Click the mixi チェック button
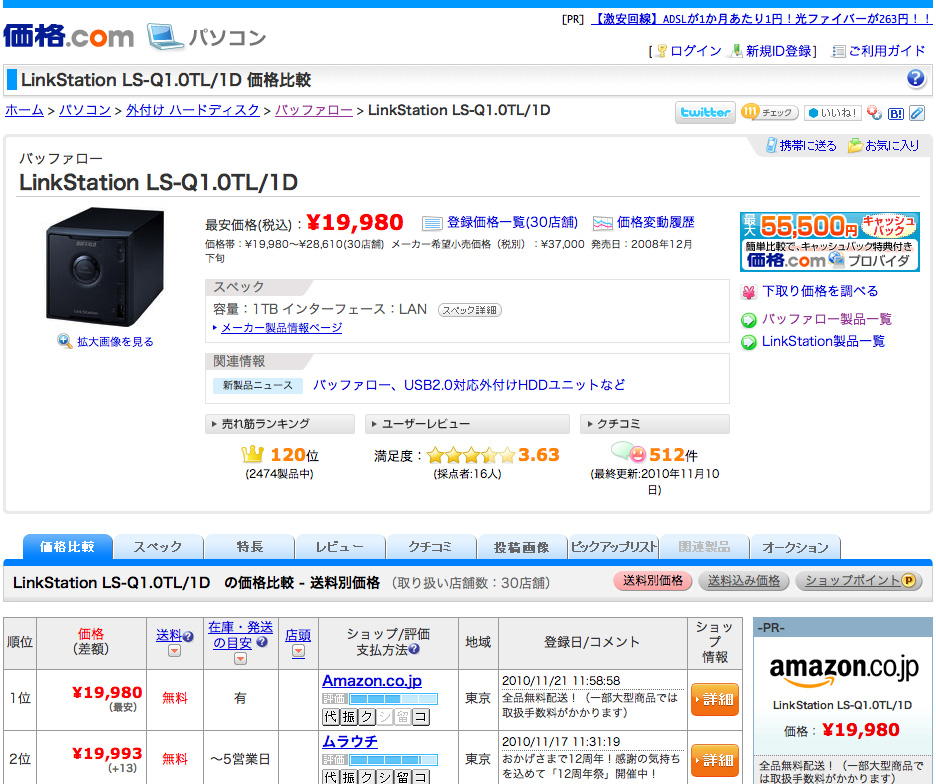Viewport: 936px width, 784px height. point(769,112)
